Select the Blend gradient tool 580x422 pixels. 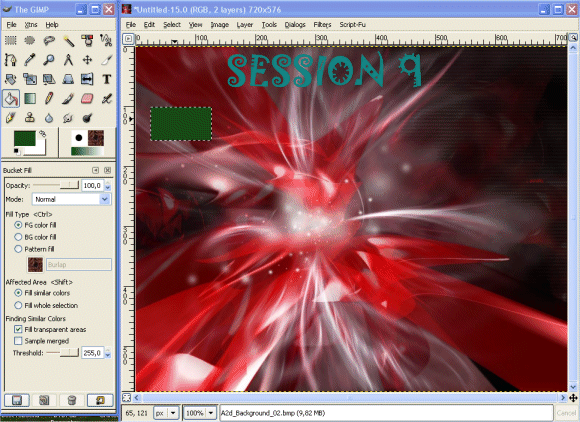tap(30, 99)
